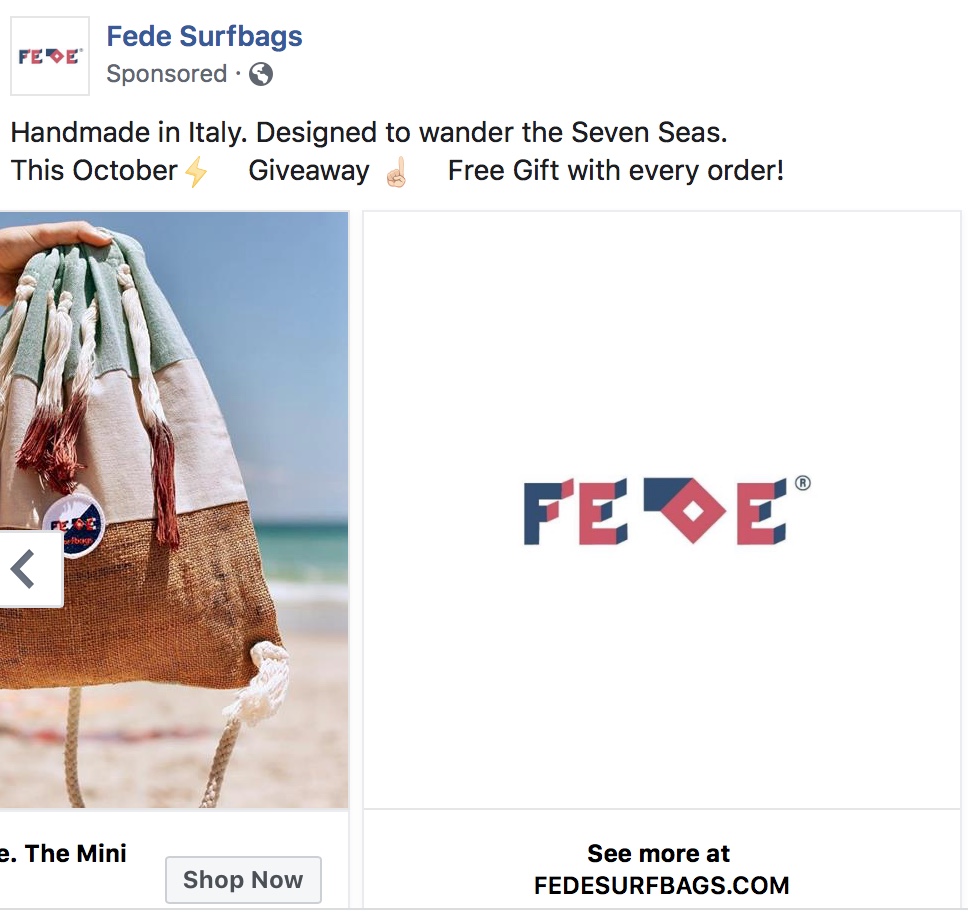Image resolution: width=968 pixels, height=914 pixels.
Task: Click the pointing finger emoji in post
Action: [x=396, y=172]
